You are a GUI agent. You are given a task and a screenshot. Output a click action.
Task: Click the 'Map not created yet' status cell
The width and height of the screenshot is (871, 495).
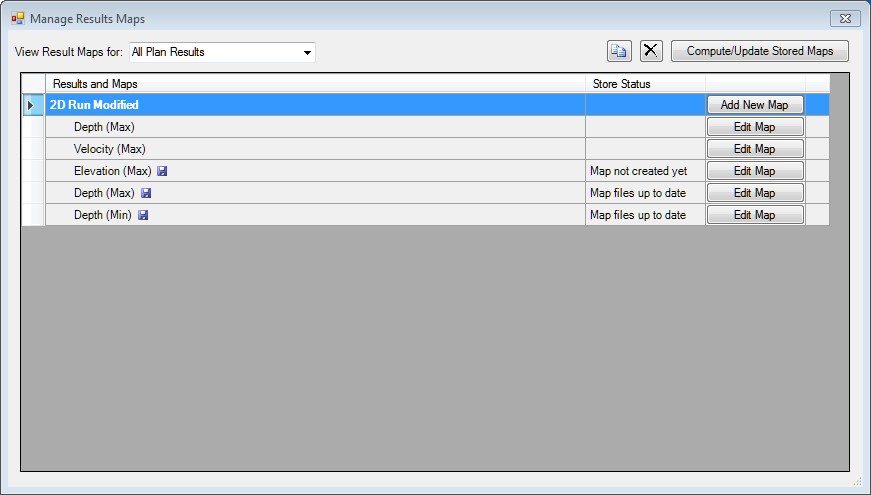[638, 171]
